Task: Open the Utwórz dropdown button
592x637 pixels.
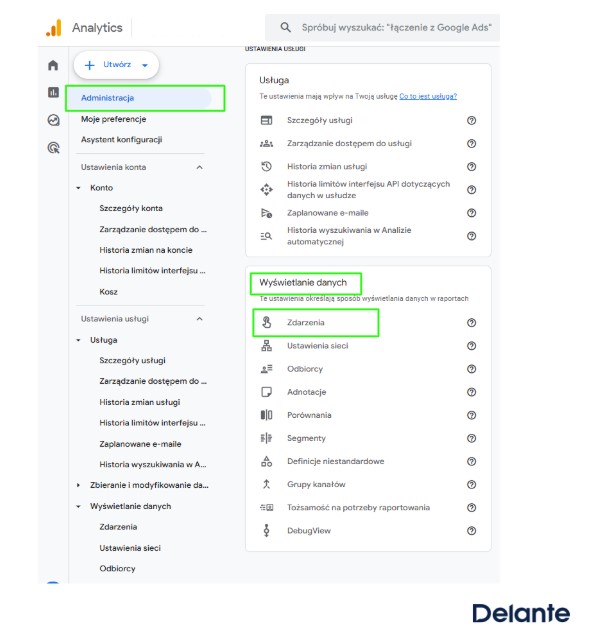Action: (x=116, y=65)
